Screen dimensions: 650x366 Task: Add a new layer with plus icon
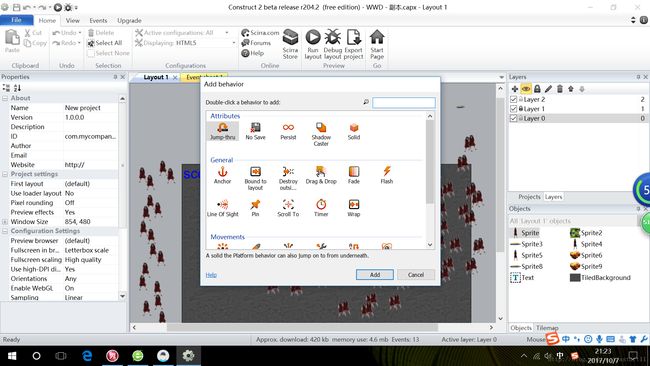514,89
